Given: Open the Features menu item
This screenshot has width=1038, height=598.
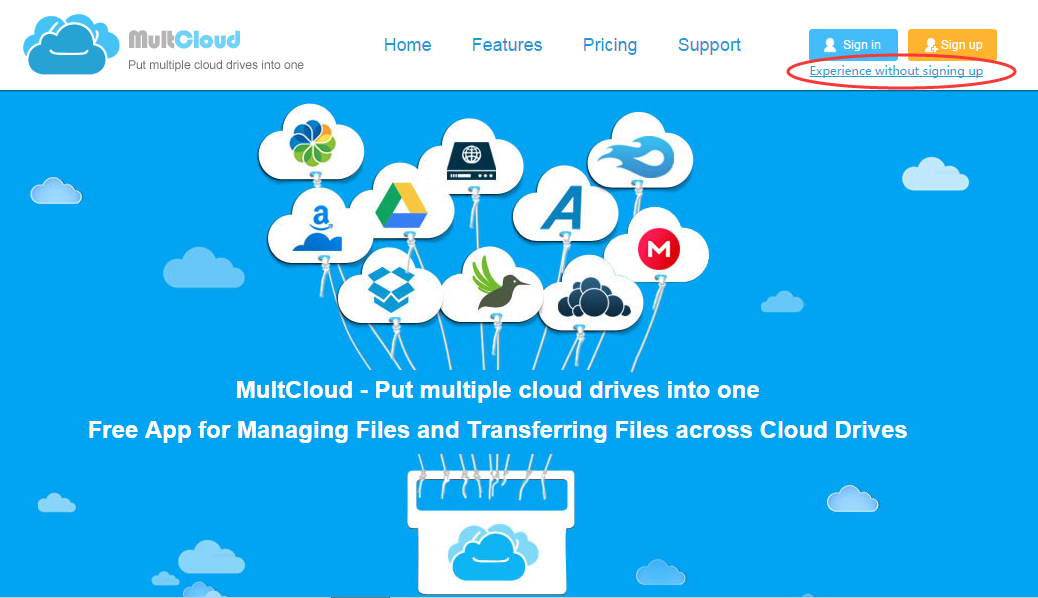Looking at the screenshot, I should (506, 45).
